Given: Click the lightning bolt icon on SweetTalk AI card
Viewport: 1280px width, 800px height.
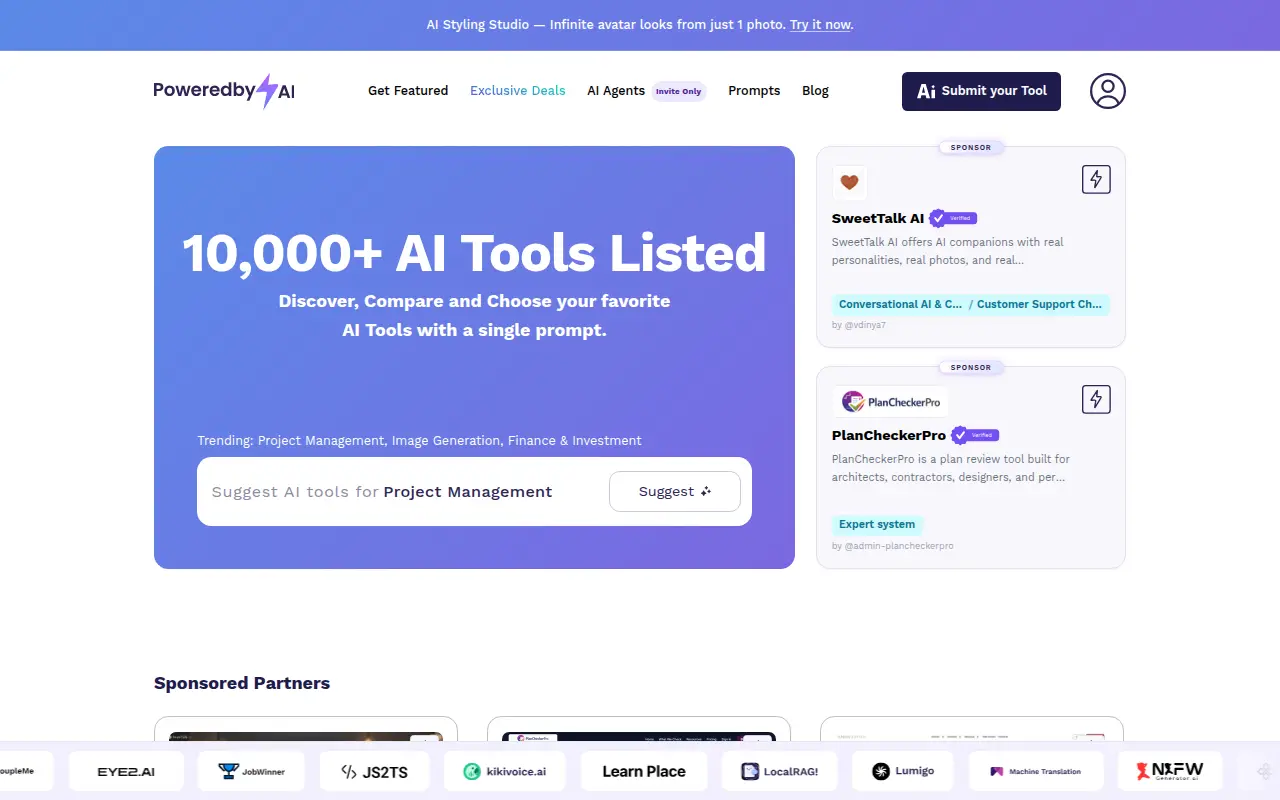Looking at the screenshot, I should [1096, 180].
